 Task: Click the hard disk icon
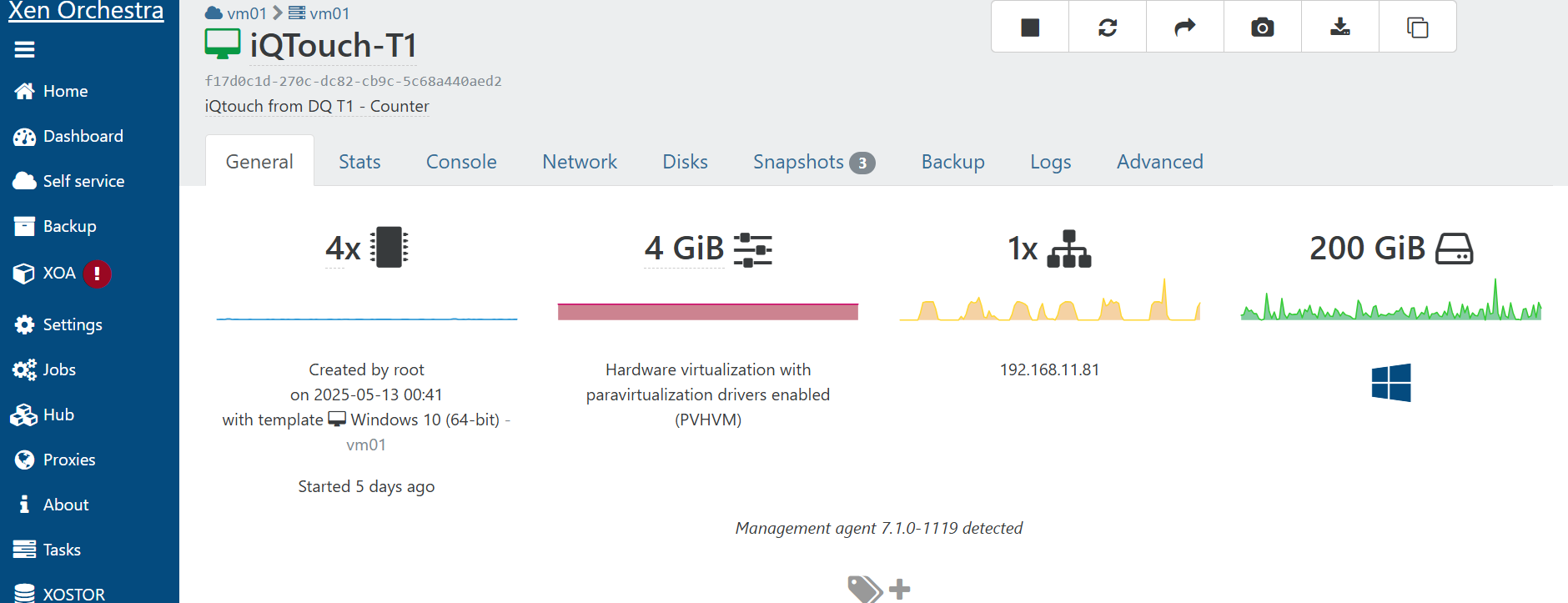[x=1455, y=249]
